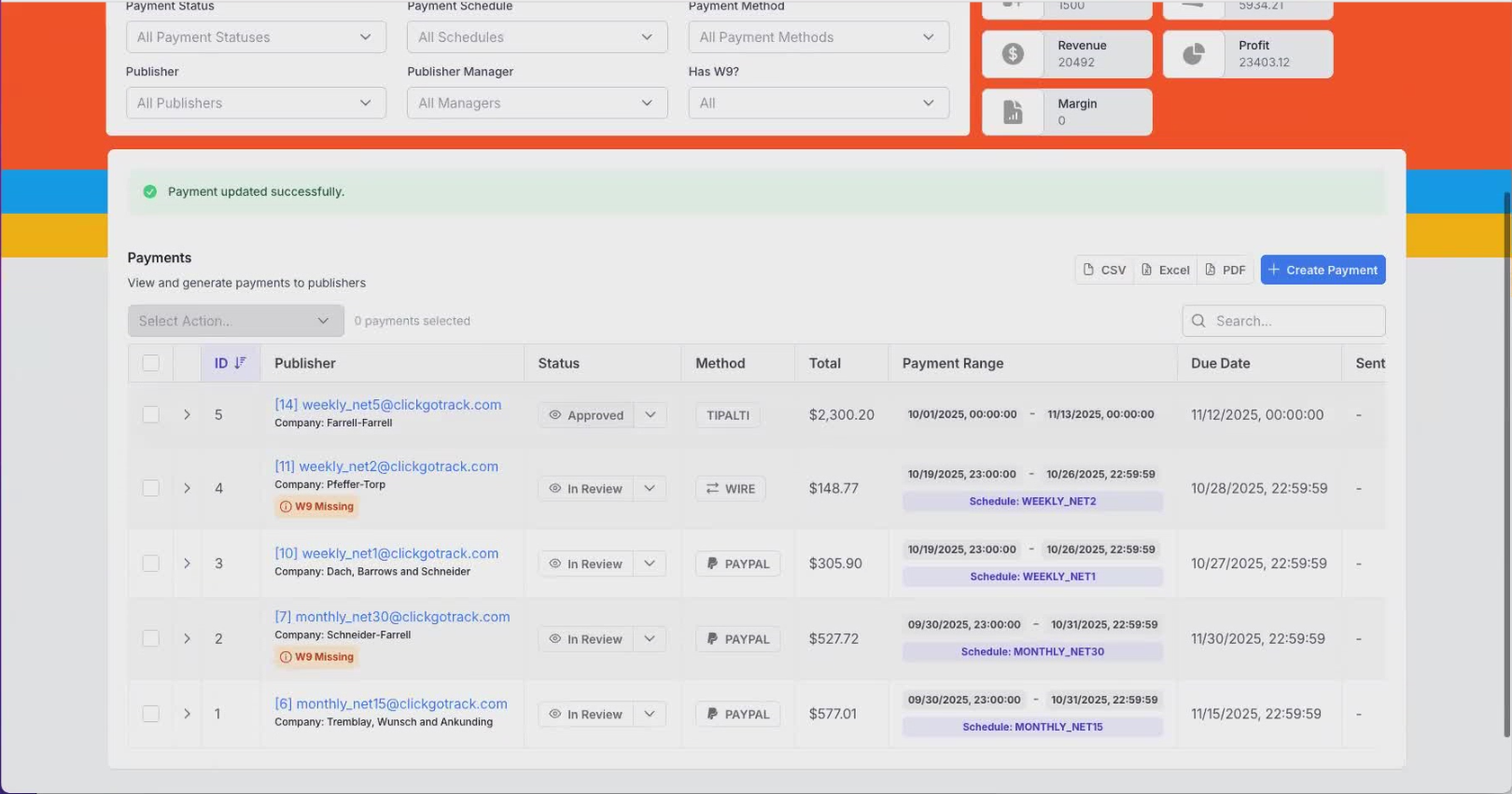Toggle the select-all payments checkbox

click(150, 363)
